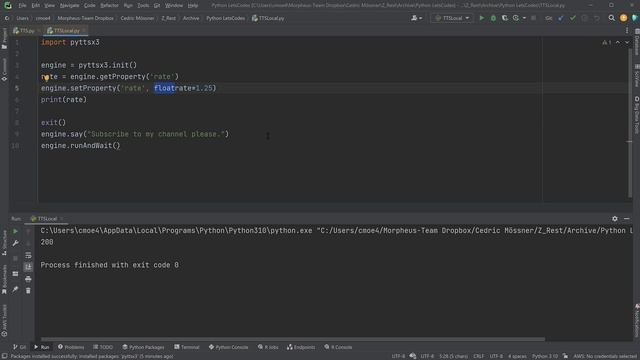
Task: Click the Archive breadcrumb folder
Action: click(x=191, y=18)
